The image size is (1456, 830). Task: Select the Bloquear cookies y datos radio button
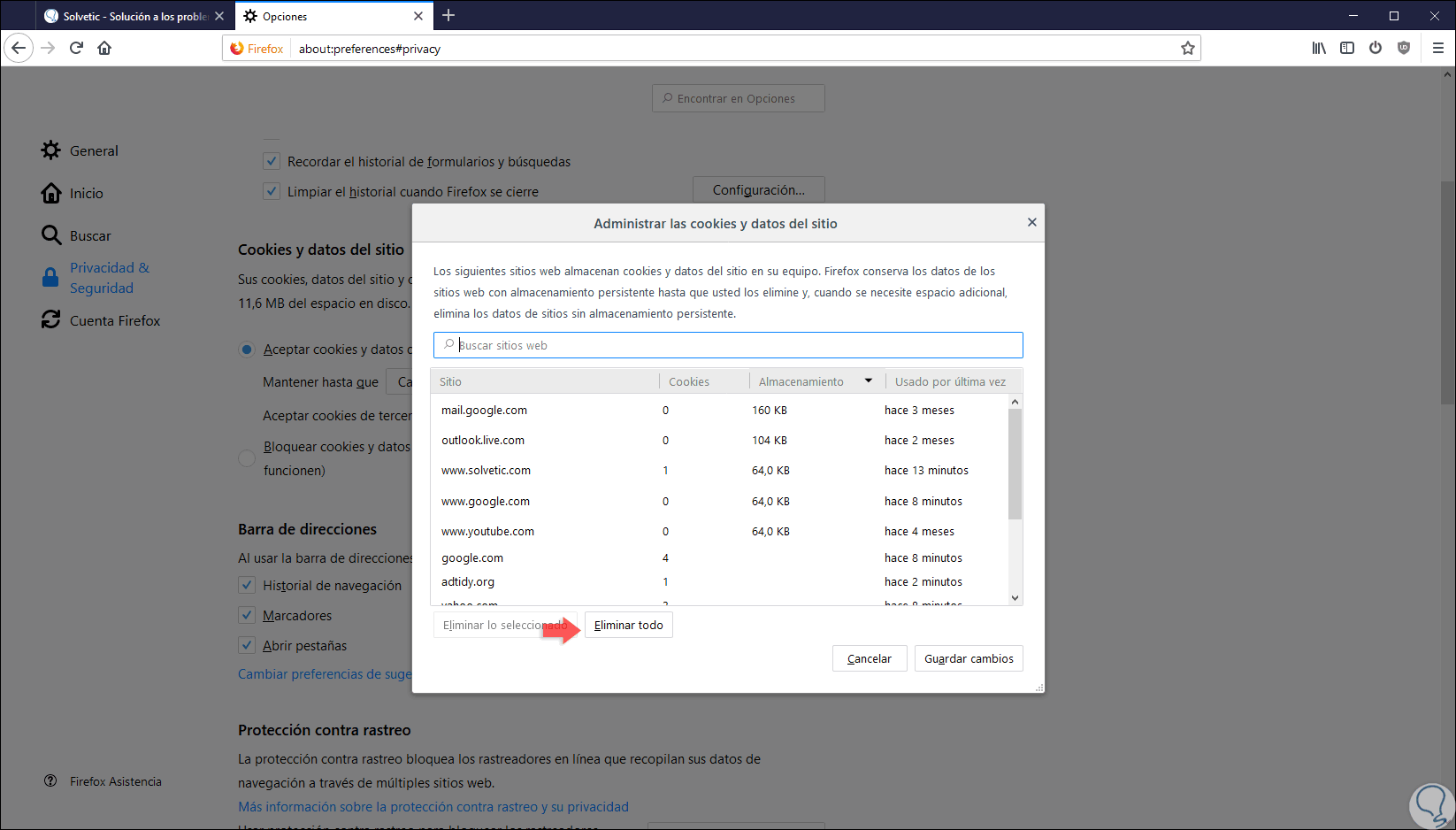pos(247,457)
